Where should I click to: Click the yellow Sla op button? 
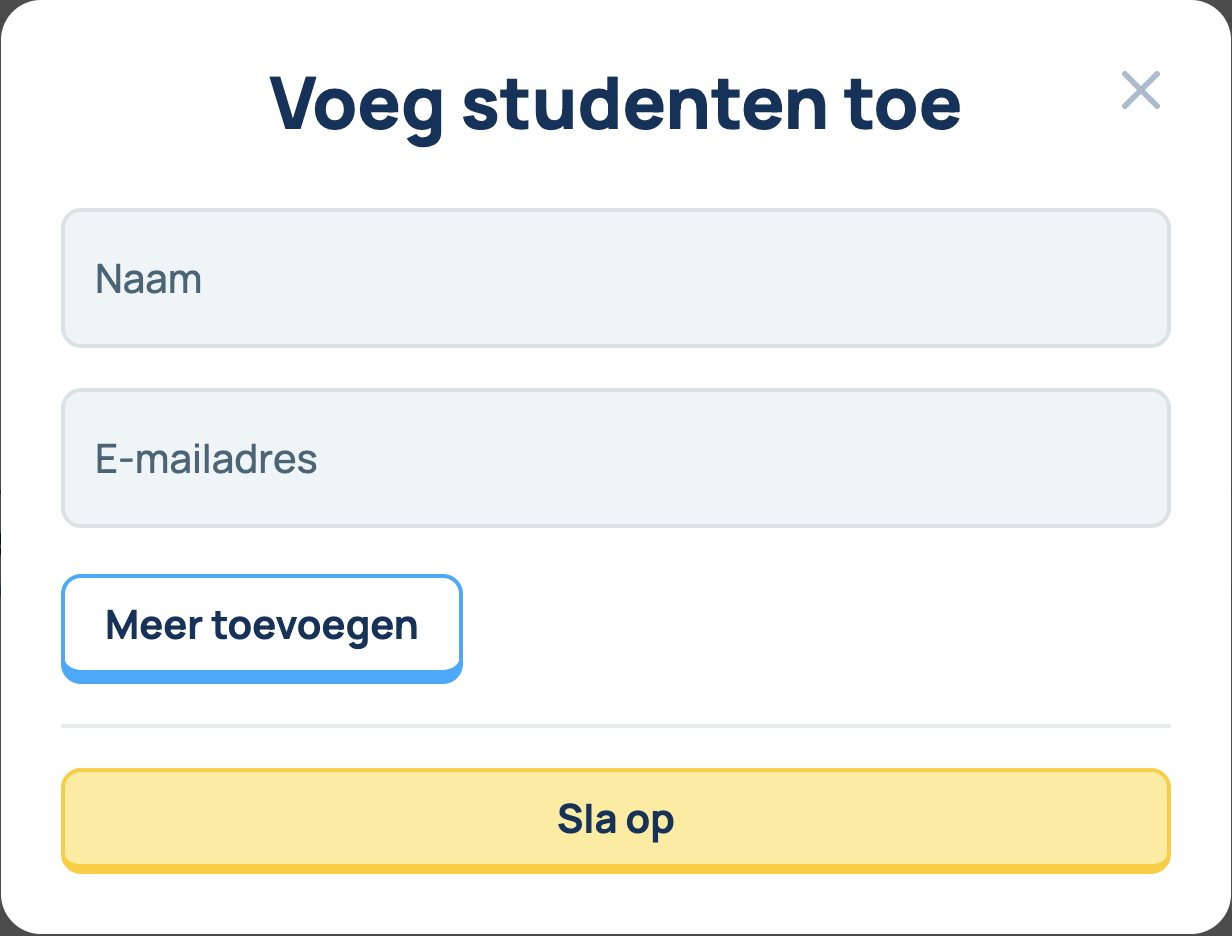[615, 820]
